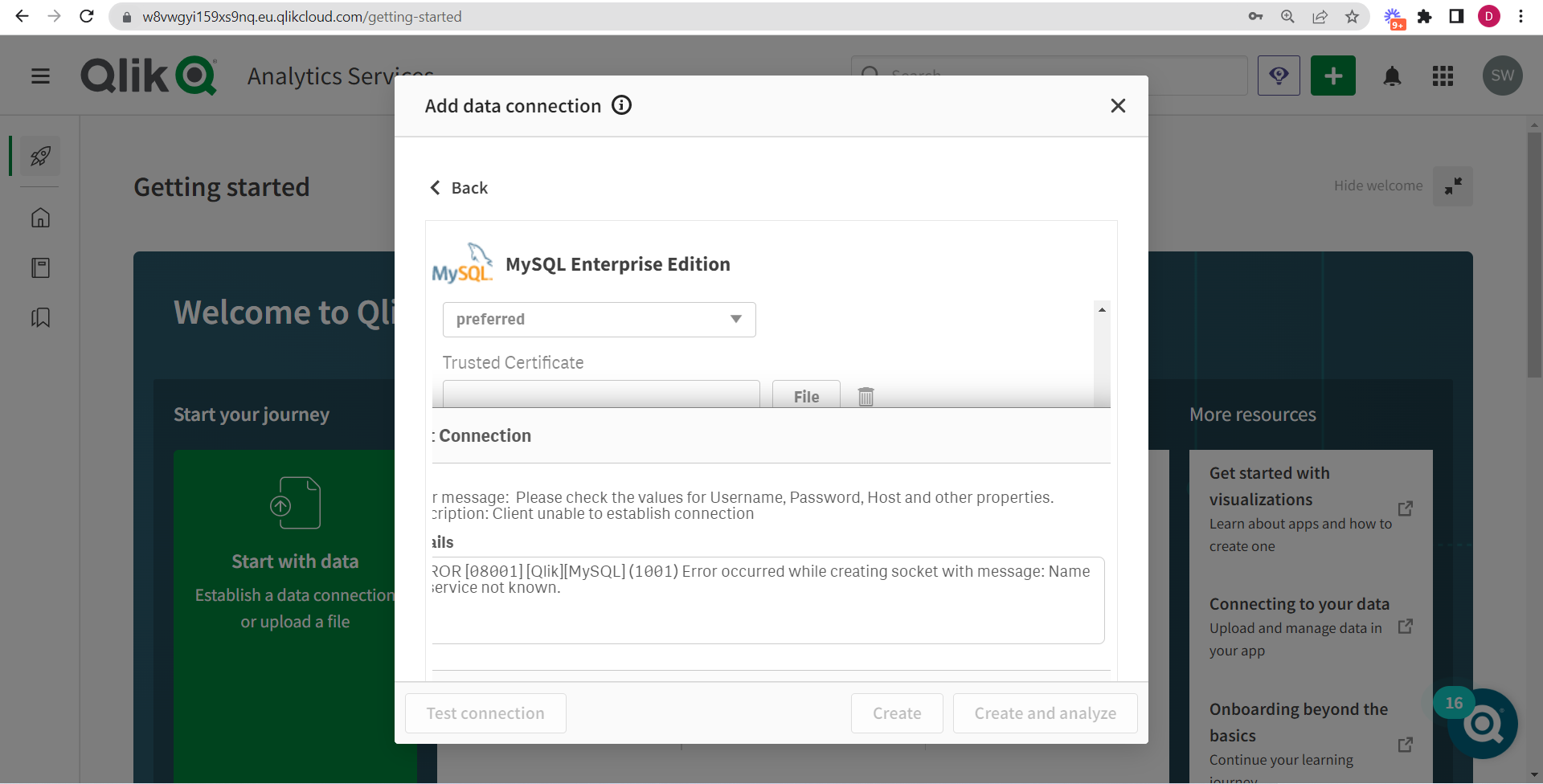Viewport: 1543px width, 784px height.
Task: Delete the Trusted Certificate via trash icon
Action: tap(866, 396)
